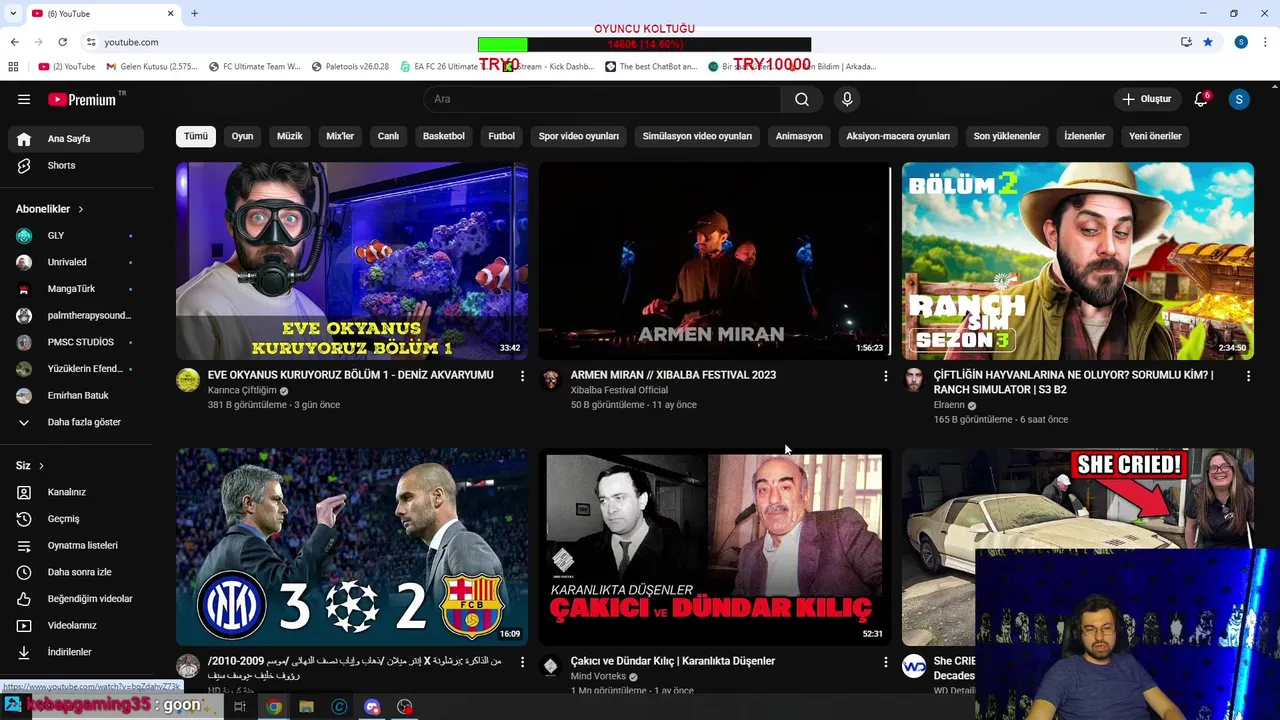Select the Canlı filter chip

pos(388,136)
